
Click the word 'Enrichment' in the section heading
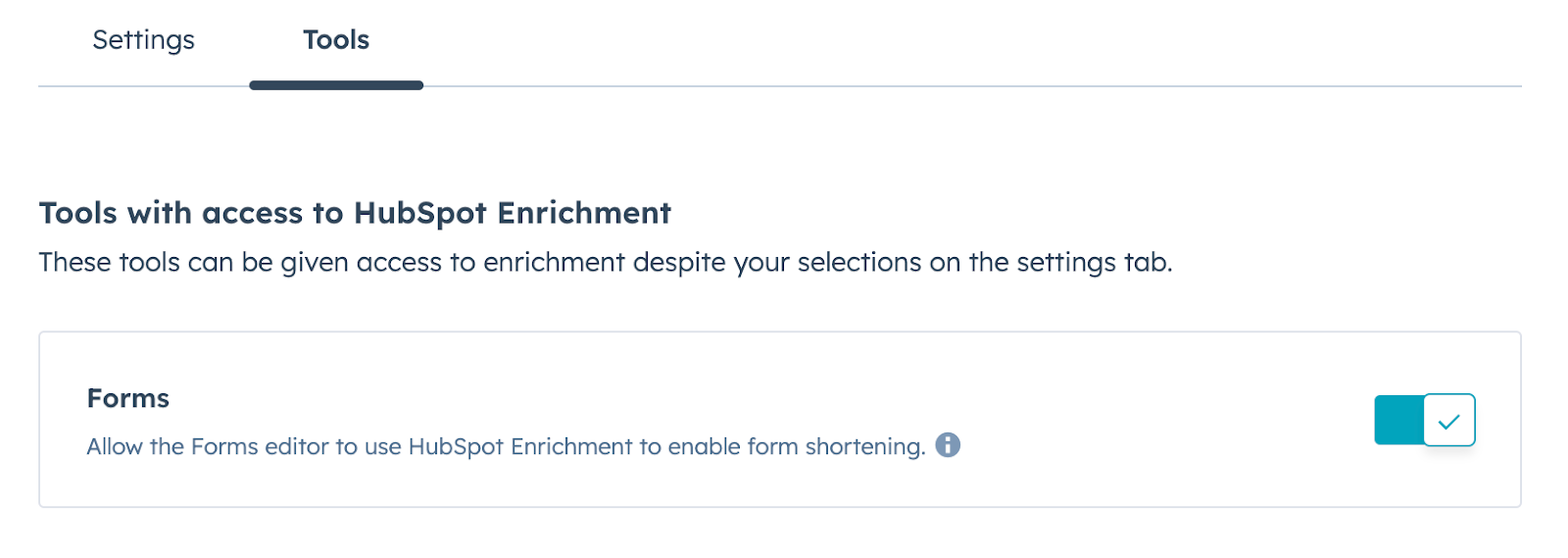(x=584, y=213)
